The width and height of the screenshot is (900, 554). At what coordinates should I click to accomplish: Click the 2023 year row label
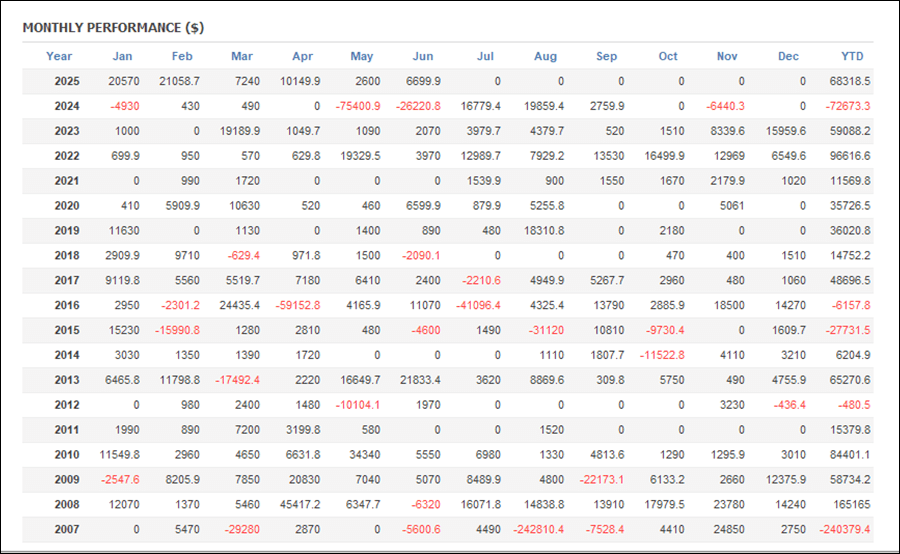[67, 131]
